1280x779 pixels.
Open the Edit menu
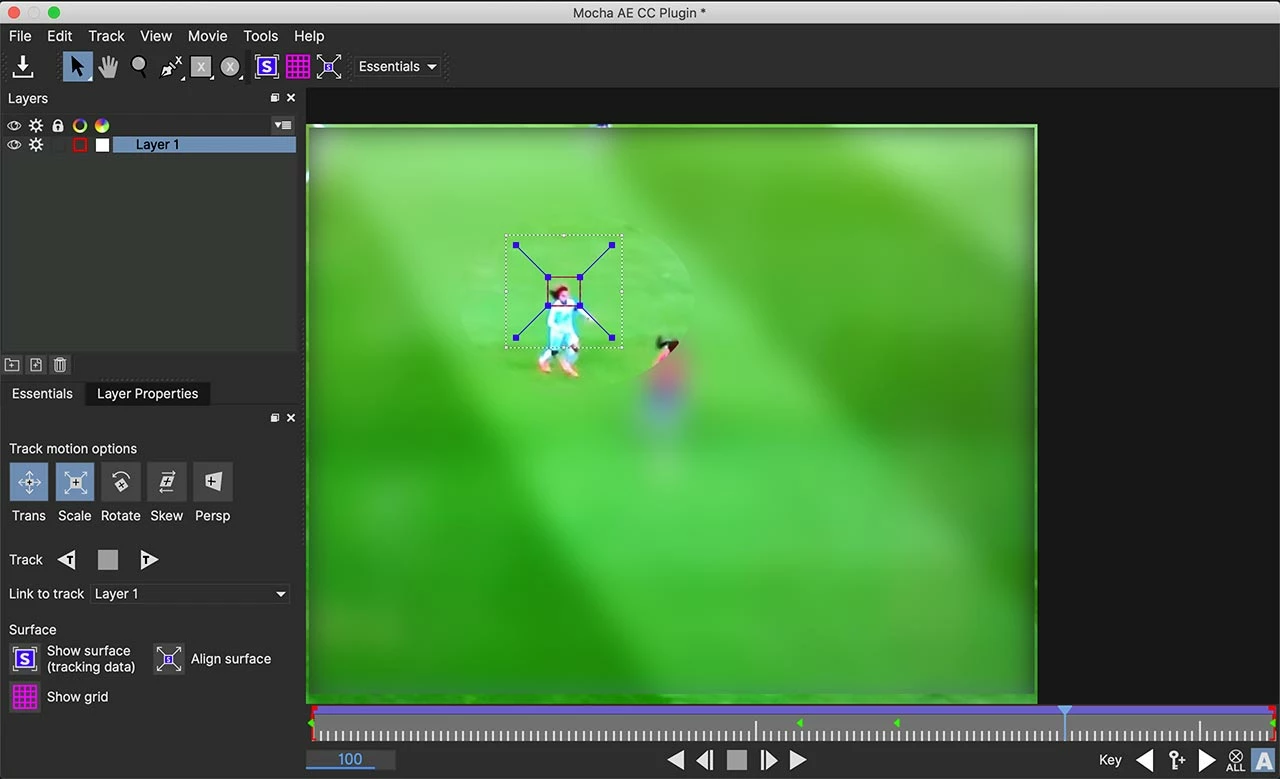[60, 35]
